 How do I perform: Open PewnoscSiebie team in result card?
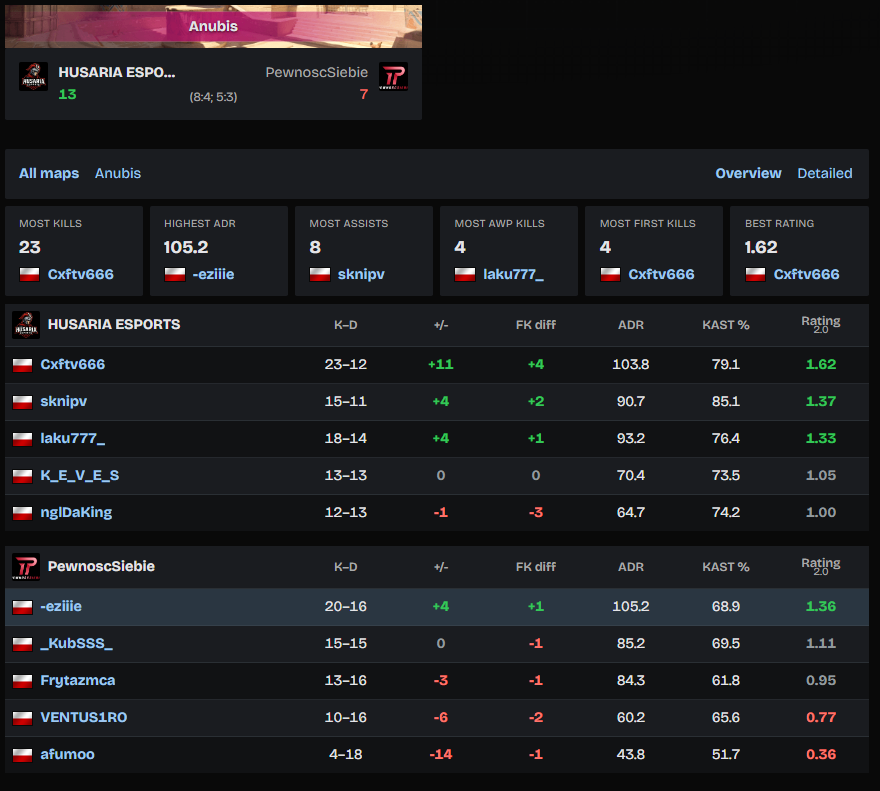coord(317,72)
